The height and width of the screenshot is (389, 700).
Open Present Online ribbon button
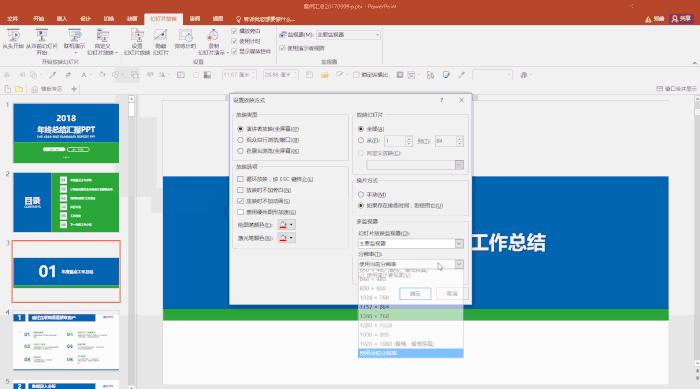(x=74, y=41)
